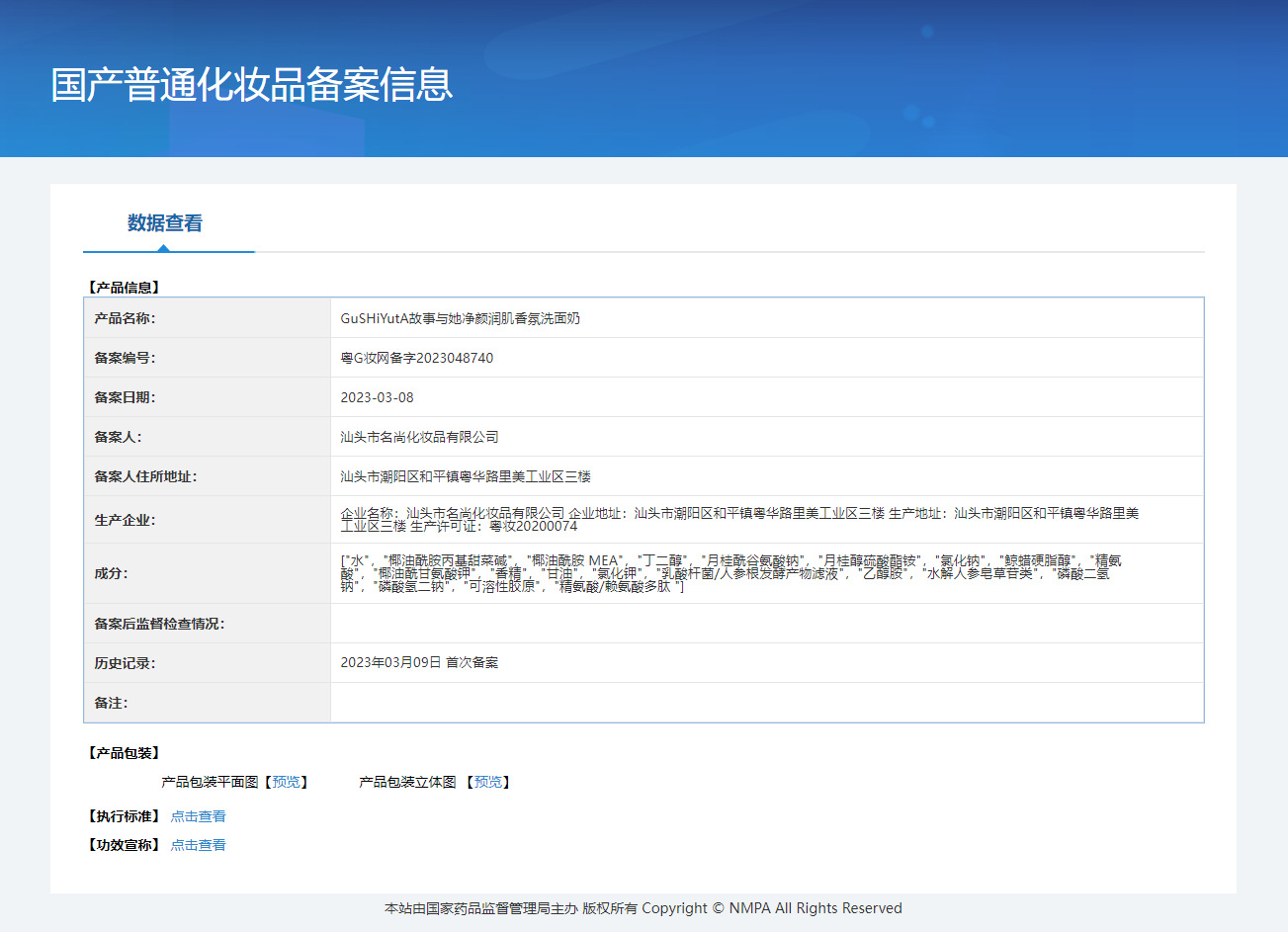
Task: Click 预览 link for 产品包装平面图
Action: pos(286,782)
